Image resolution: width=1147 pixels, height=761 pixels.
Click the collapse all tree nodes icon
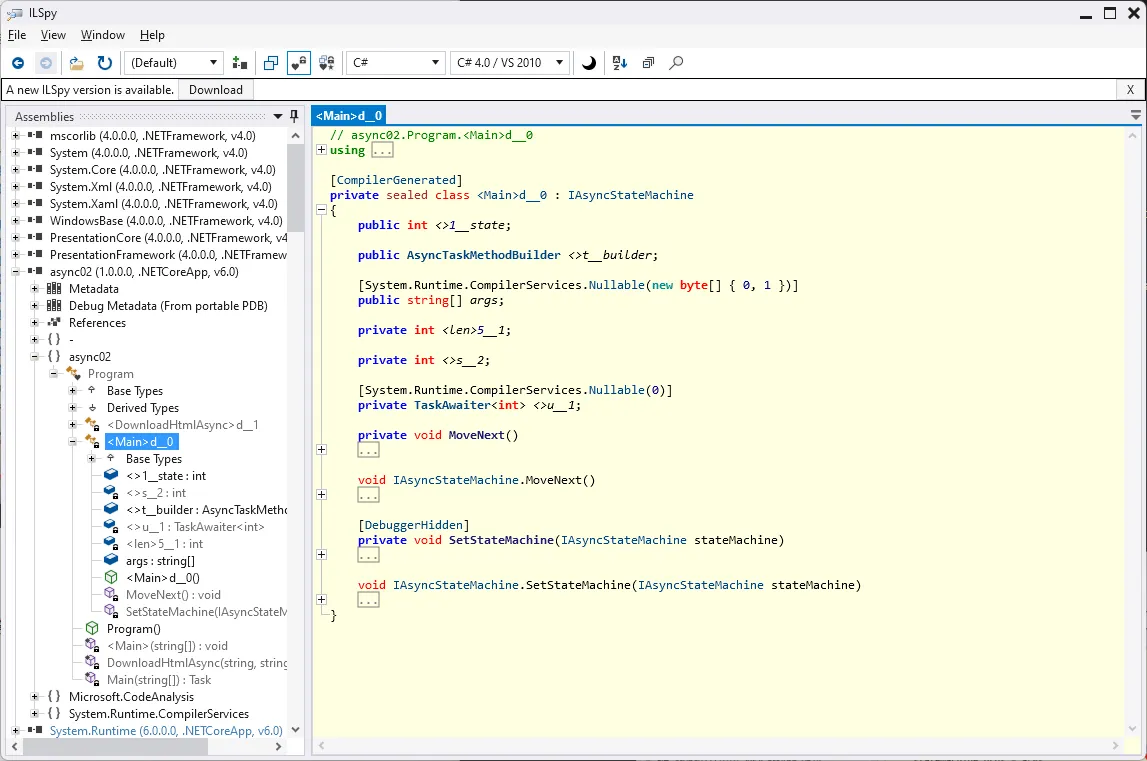tap(648, 63)
